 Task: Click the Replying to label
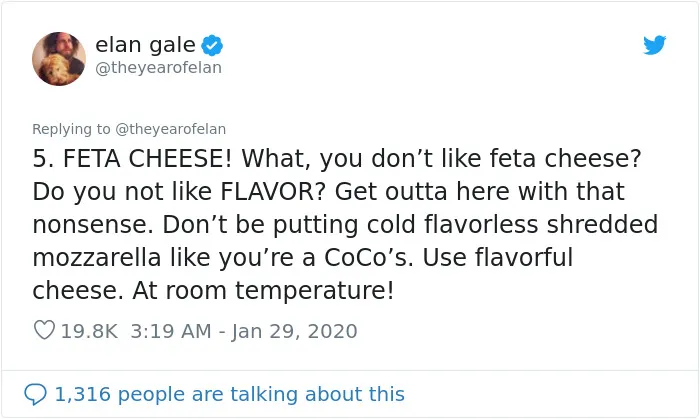71,129
